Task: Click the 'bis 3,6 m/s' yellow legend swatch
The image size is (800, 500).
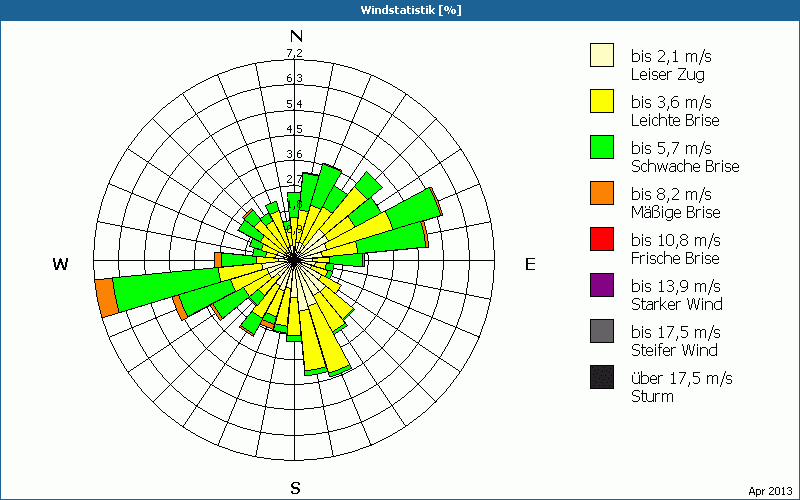Action: pyautogui.click(x=602, y=101)
